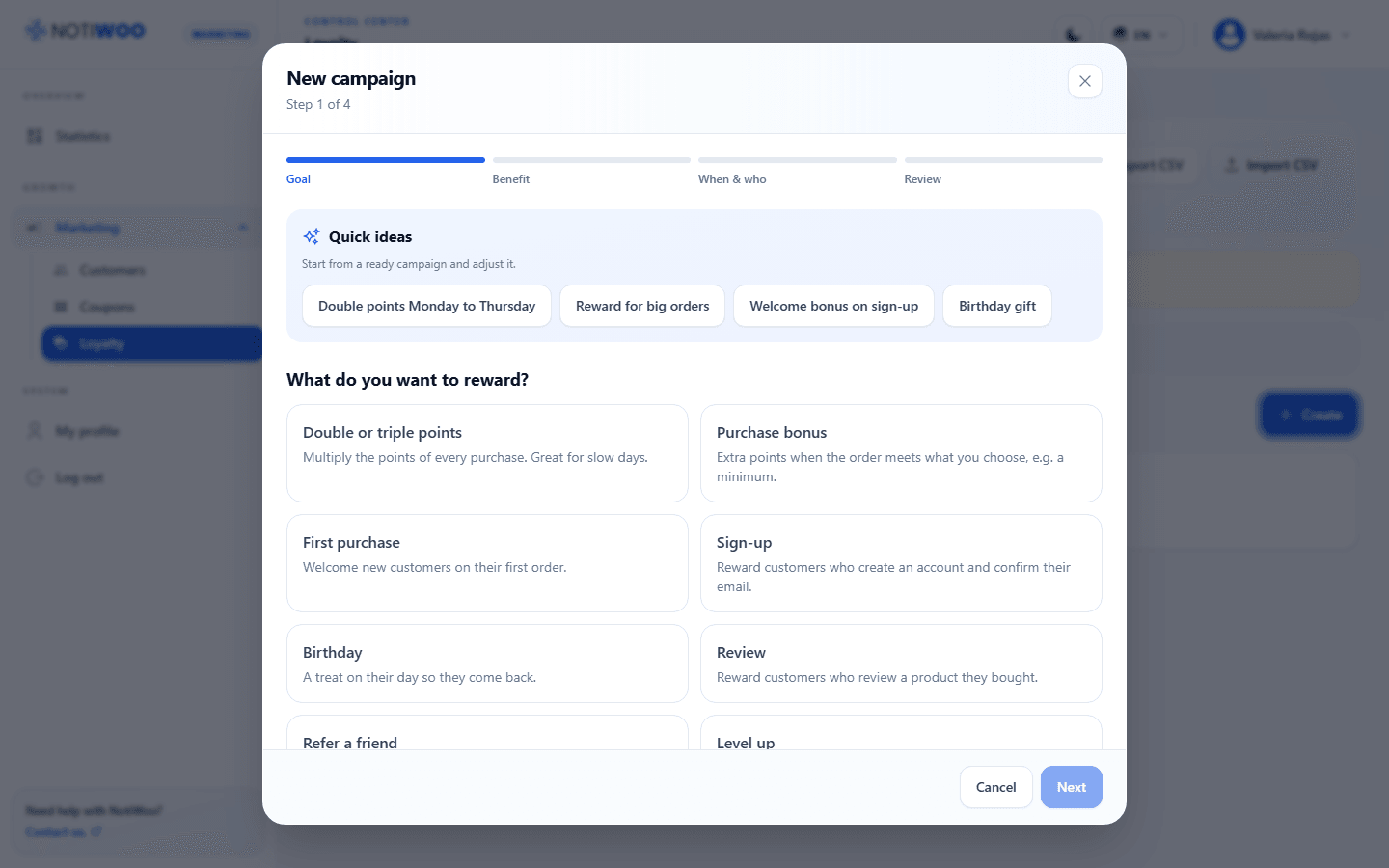The width and height of the screenshot is (1389, 868).
Task: Cancel the new campaign
Action: (x=995, y=787)
